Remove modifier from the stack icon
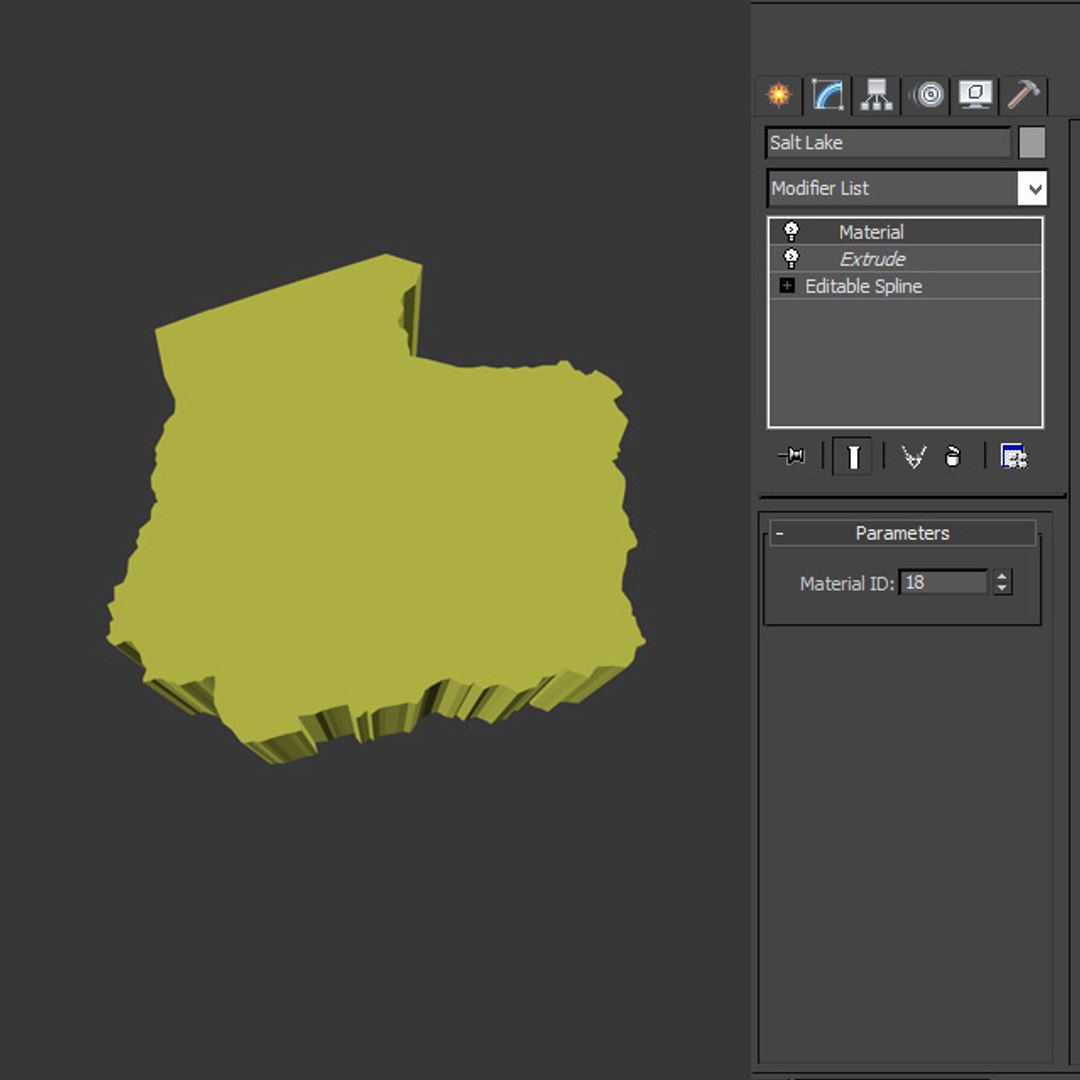The height and width of the screenshot is (1080, 1080). click(x=953, y=456)
